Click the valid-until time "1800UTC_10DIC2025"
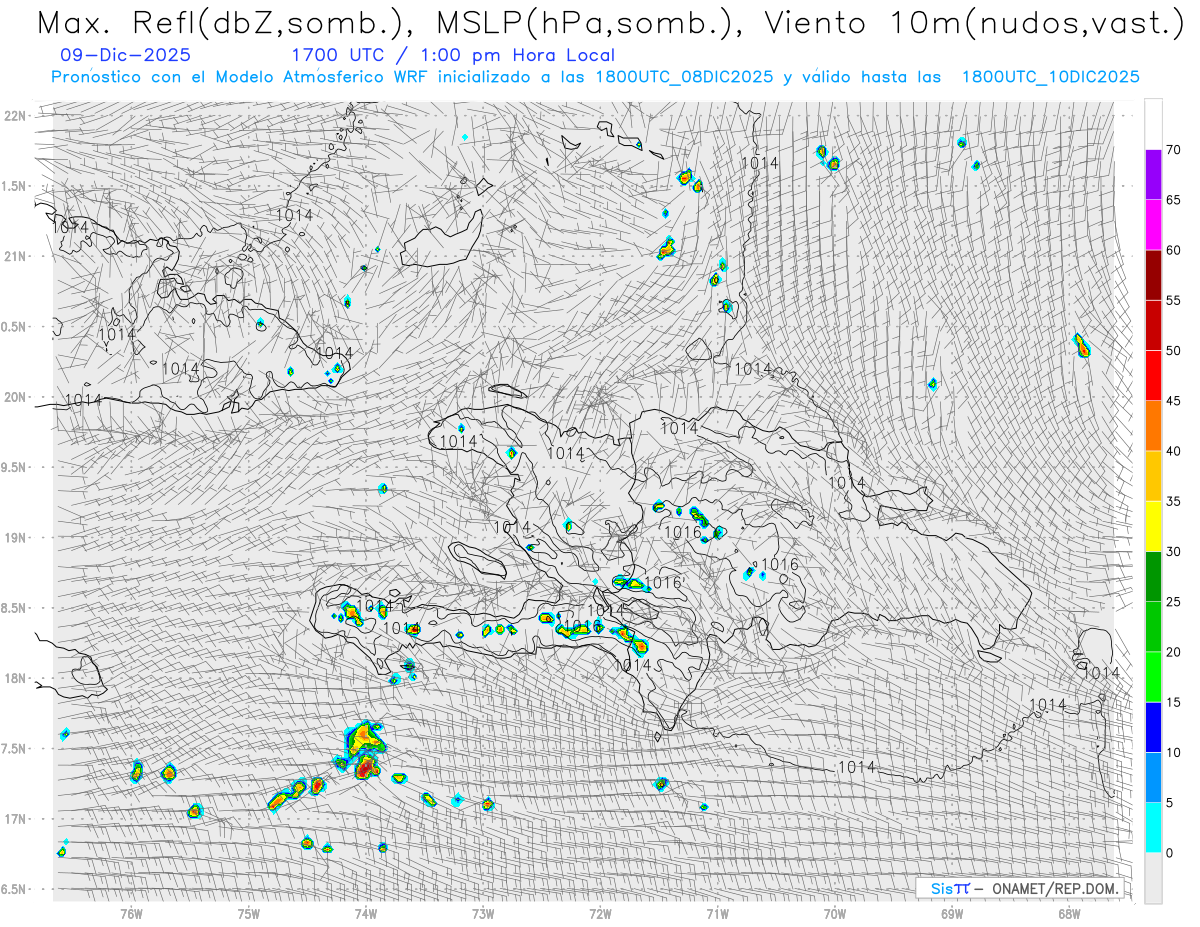Viewport: 1200px width, 927px height. pyautogui.click(x=1050, y=77)
